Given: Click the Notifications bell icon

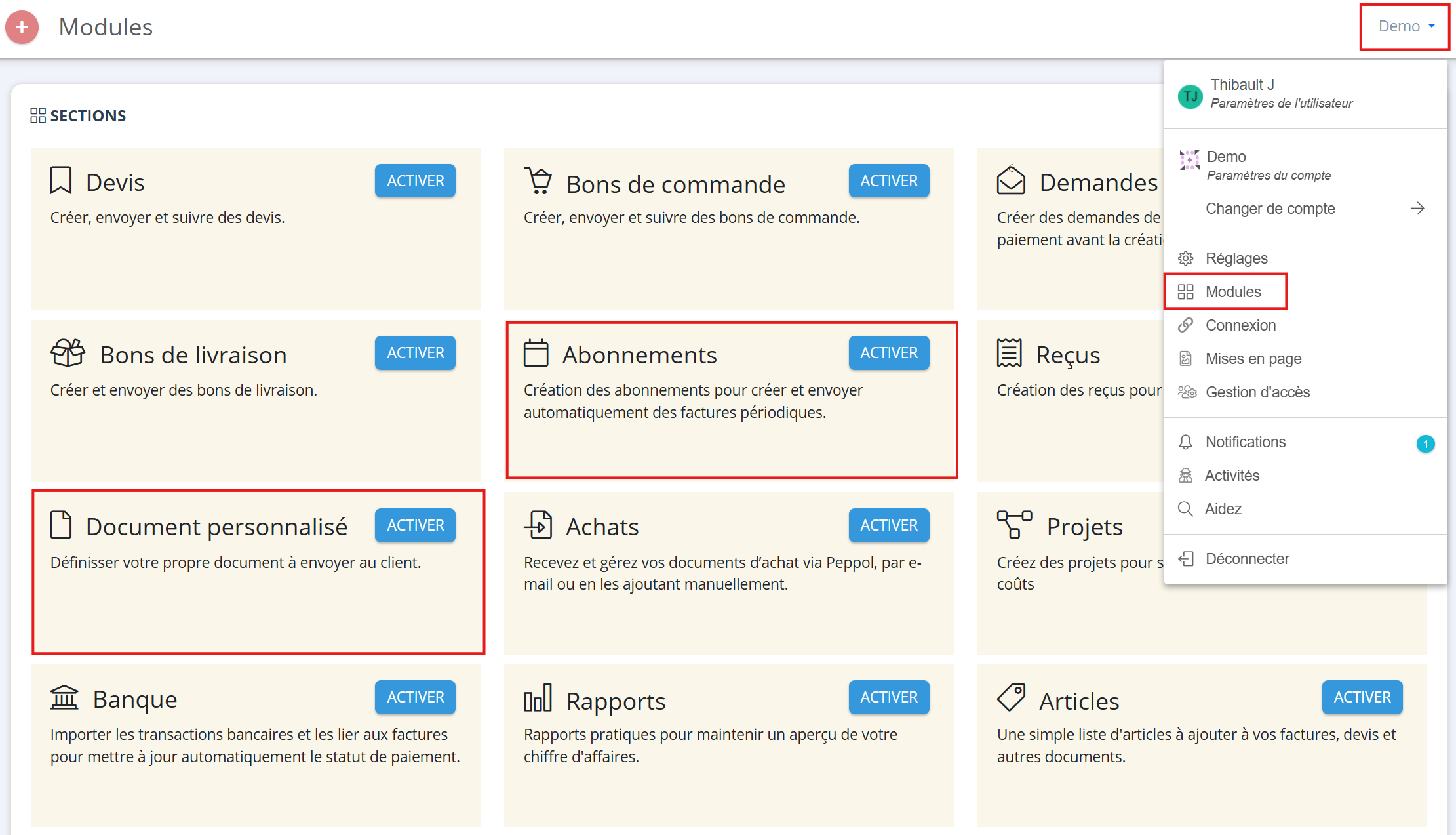Looking at the screenshot, I should tap(1186, 442).
